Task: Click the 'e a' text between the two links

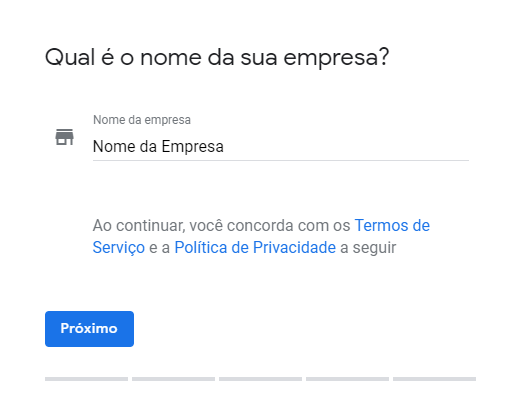Action: click(x=159, y=248)
